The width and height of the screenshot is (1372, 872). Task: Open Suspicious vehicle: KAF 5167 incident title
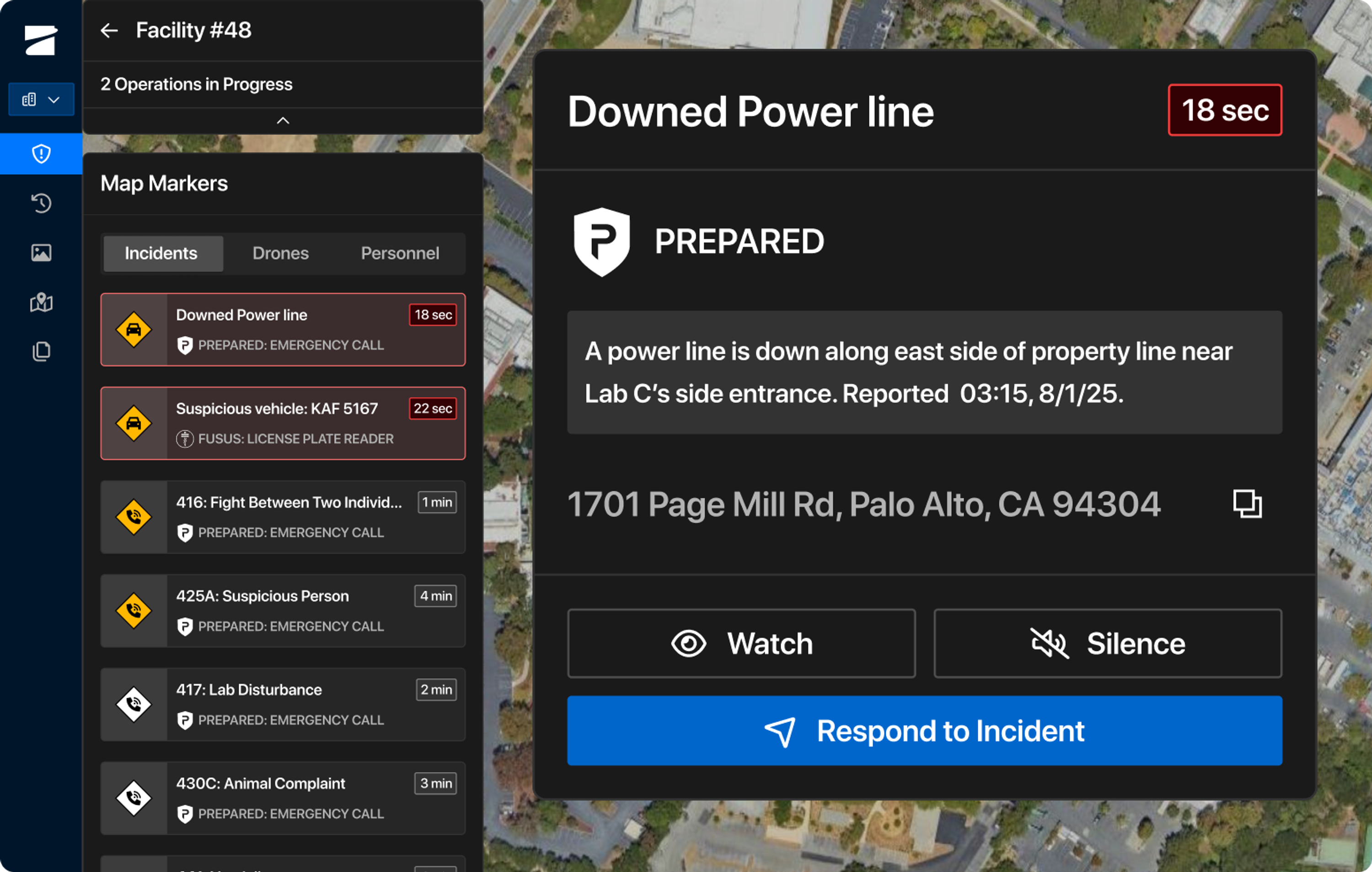coord(277,409)
